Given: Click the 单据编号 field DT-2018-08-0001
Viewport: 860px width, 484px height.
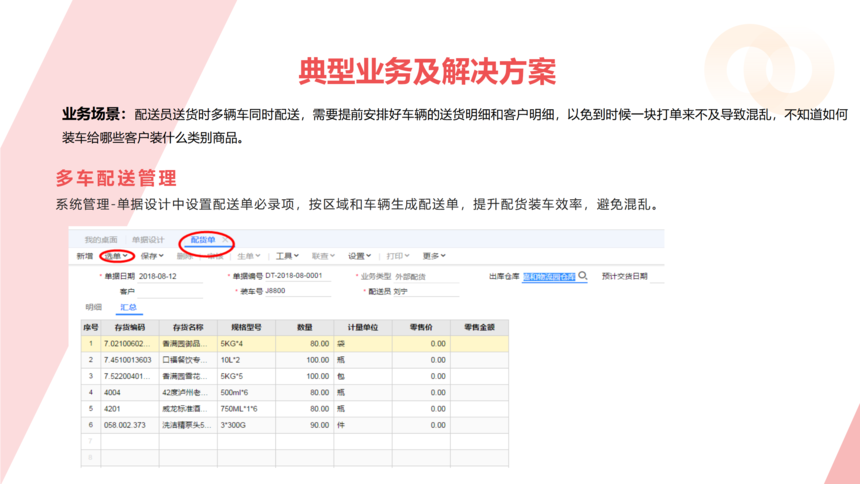Looking at the screenshot, I should pos(297,275).
